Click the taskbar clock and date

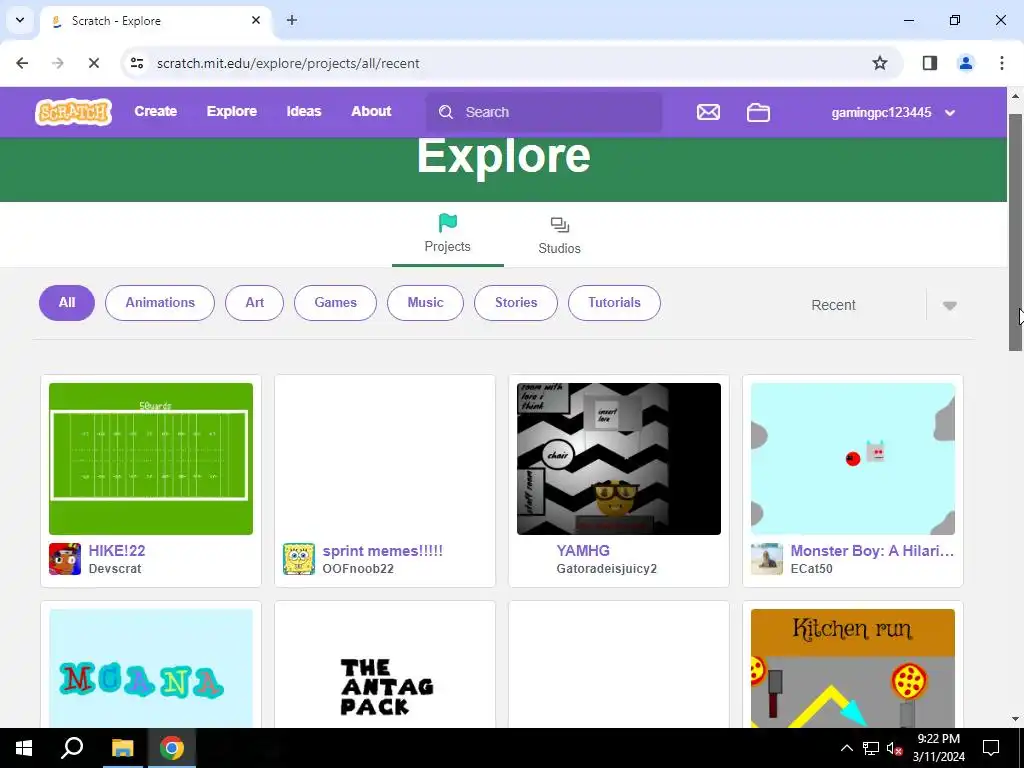[938, 748]
